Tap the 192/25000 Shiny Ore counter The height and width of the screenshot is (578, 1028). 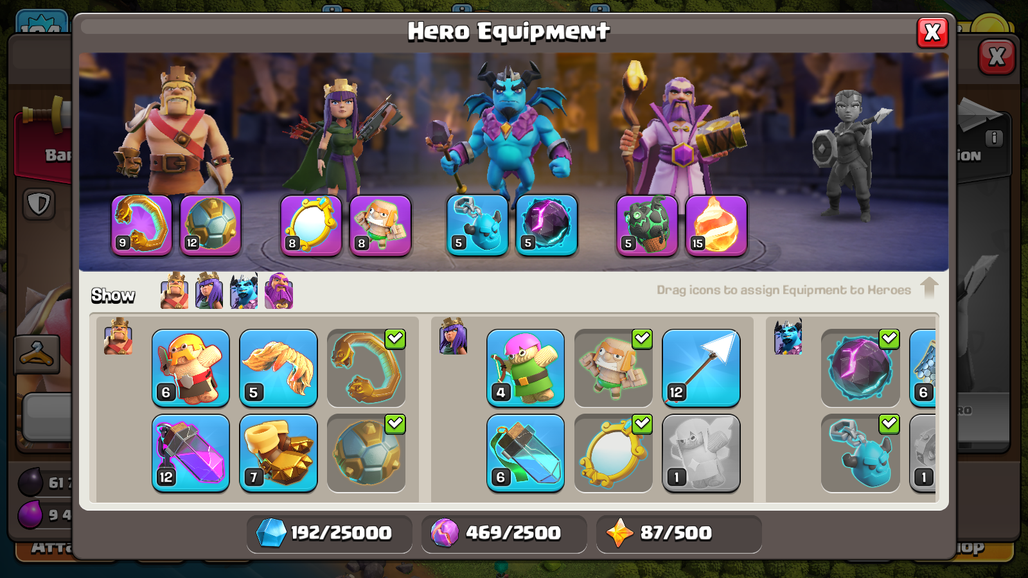[330, 533]
